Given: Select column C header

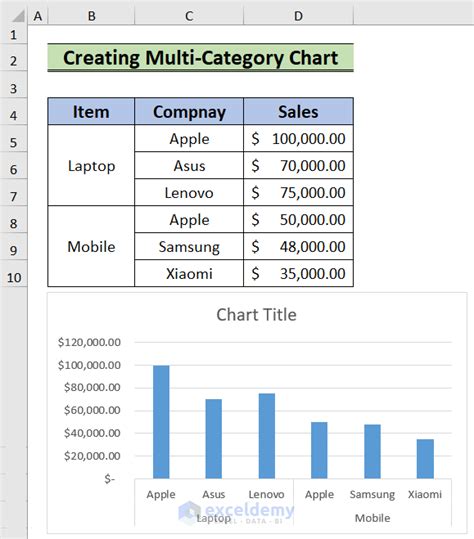Looking at the screenshot, I should click(x=189, y=16).
